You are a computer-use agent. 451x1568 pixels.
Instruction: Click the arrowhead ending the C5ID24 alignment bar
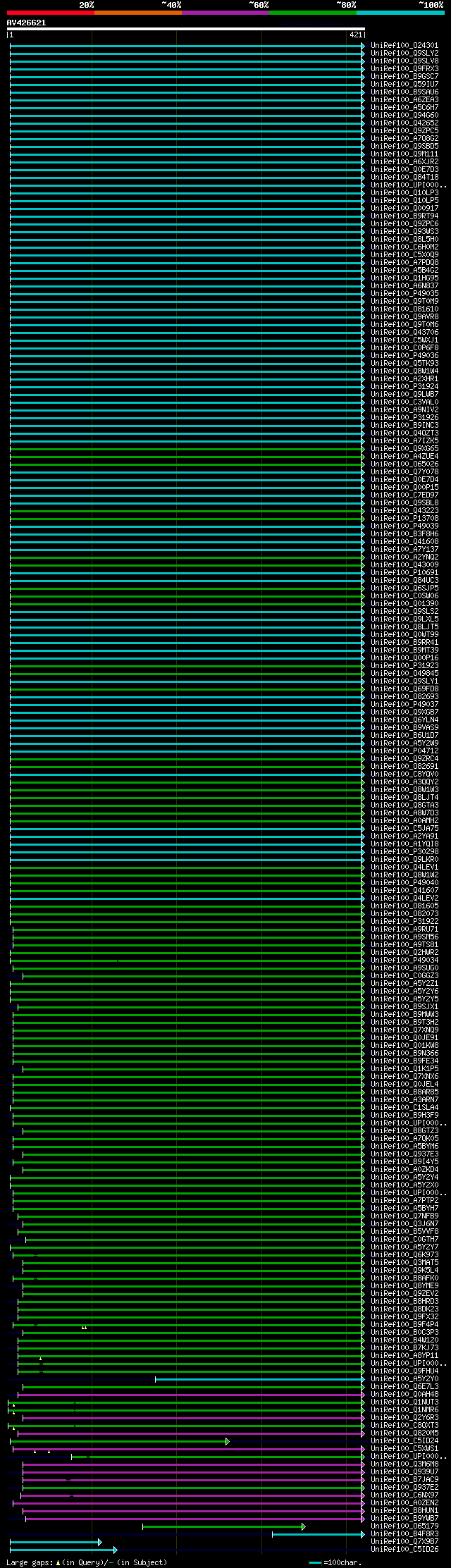tap(227, 1442)
